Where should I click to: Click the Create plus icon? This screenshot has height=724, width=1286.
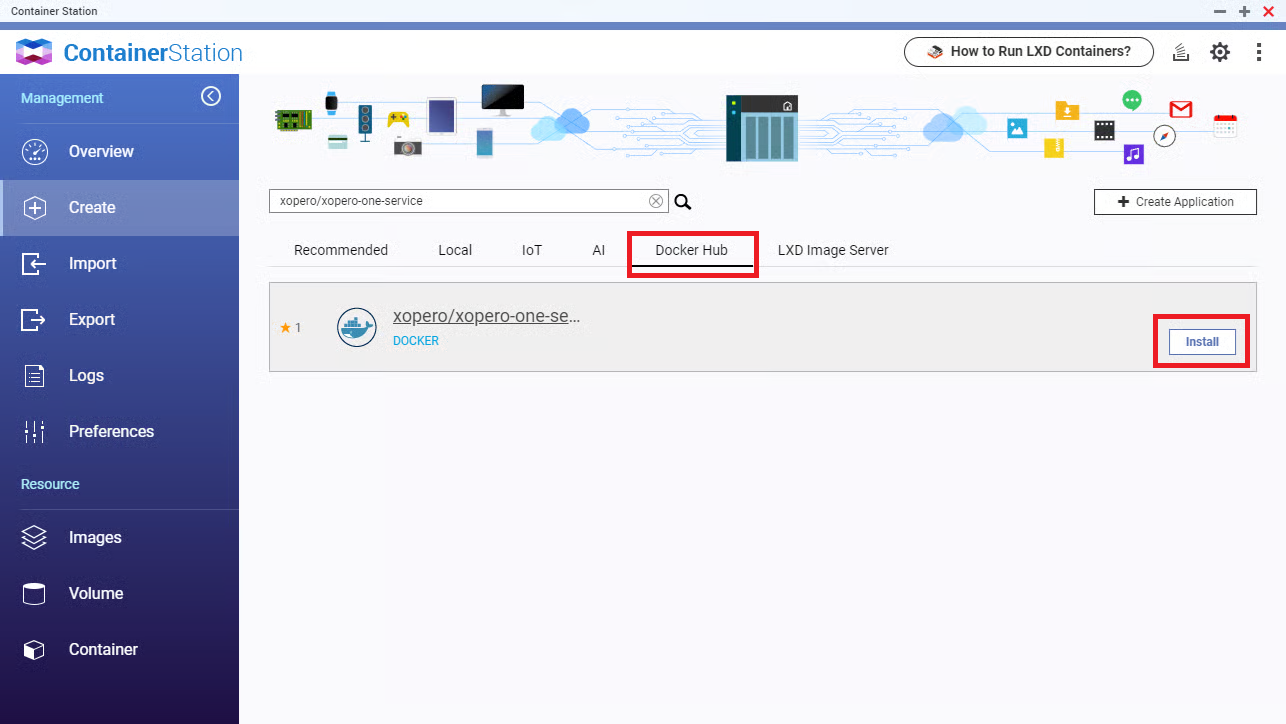tap(34, 208)
